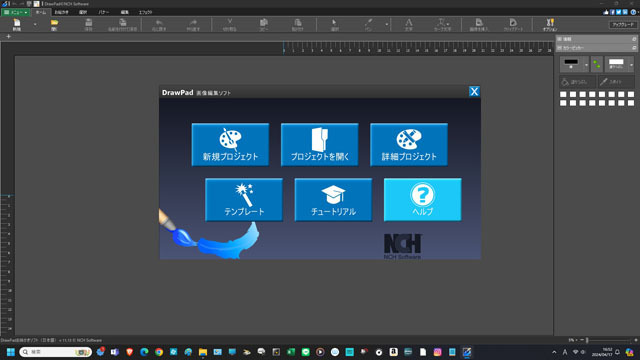Collapse the Color Picker panel header
Screen dimensions: 640x360
(596, 48)
